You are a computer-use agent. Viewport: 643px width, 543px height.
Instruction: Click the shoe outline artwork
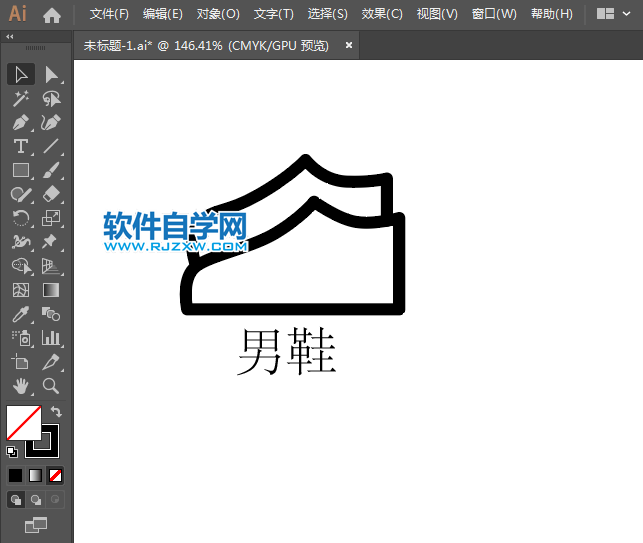pos(293,235)
